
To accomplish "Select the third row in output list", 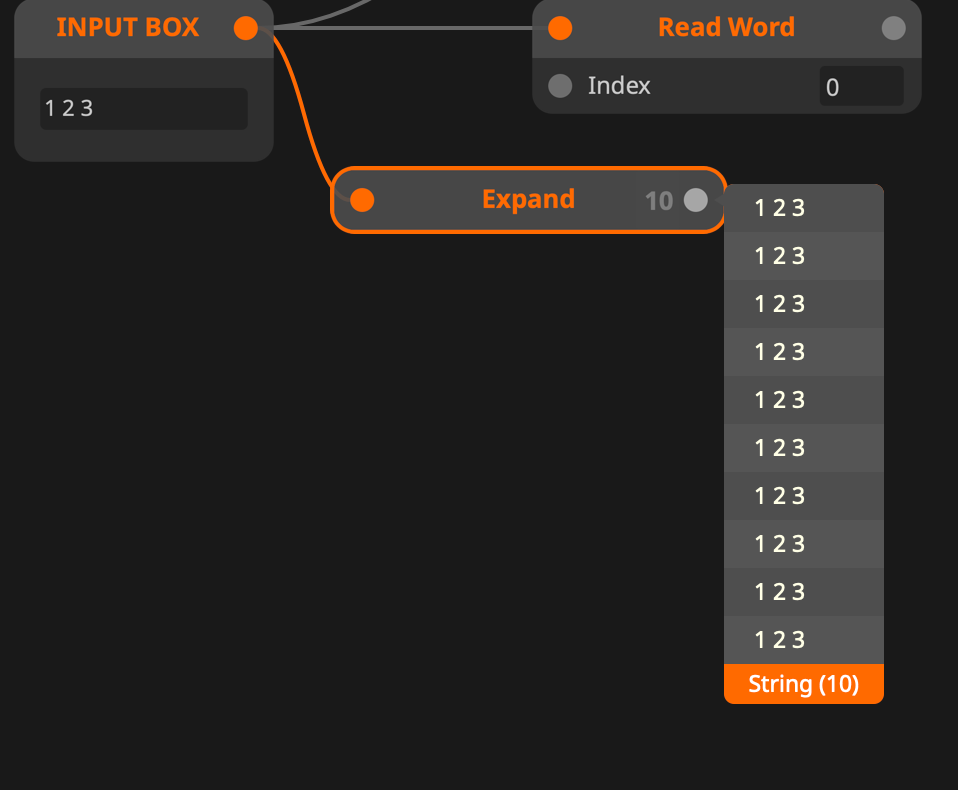I will (803, 304).
